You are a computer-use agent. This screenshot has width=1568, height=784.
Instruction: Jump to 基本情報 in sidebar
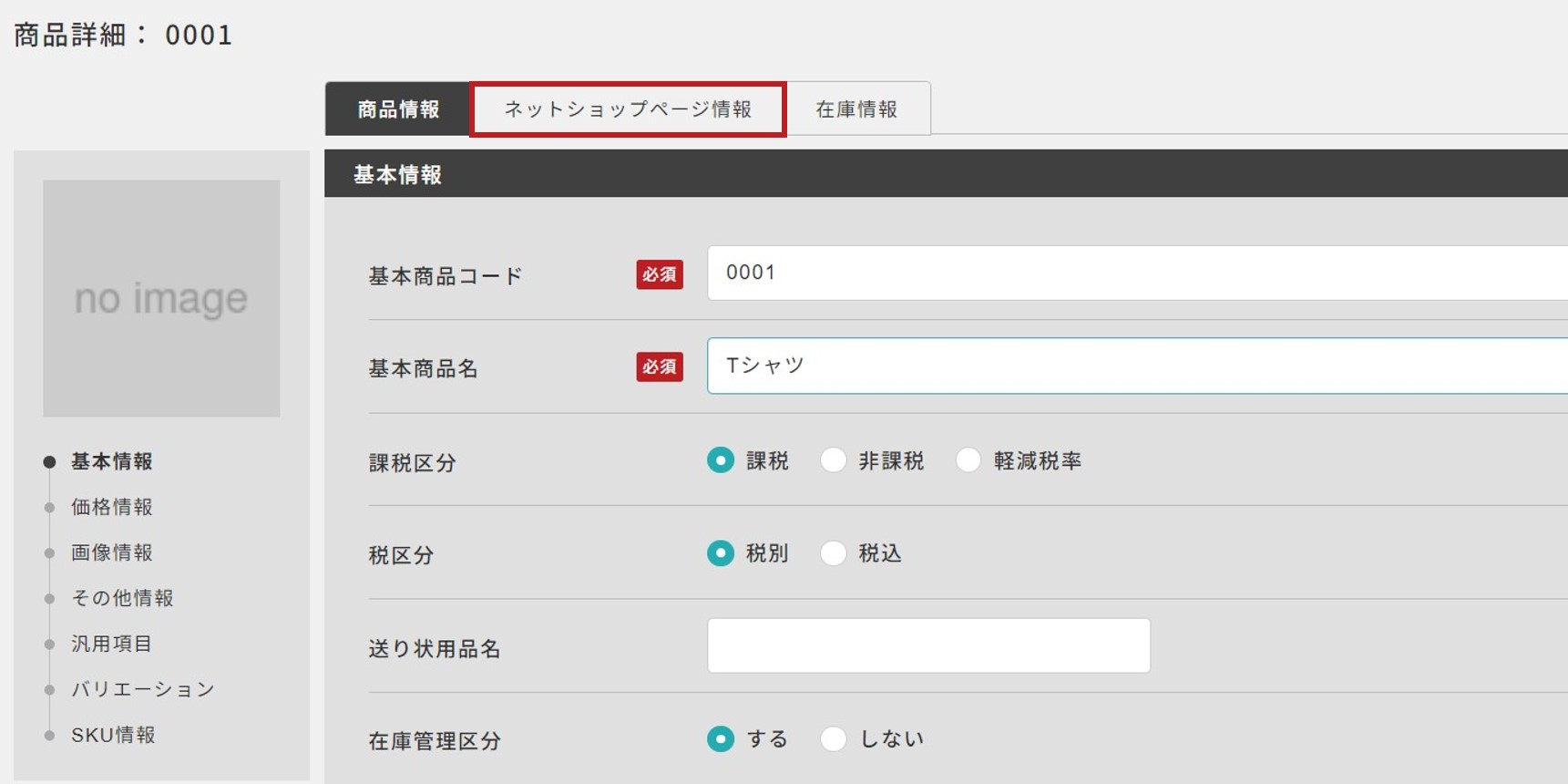point(112,461)
